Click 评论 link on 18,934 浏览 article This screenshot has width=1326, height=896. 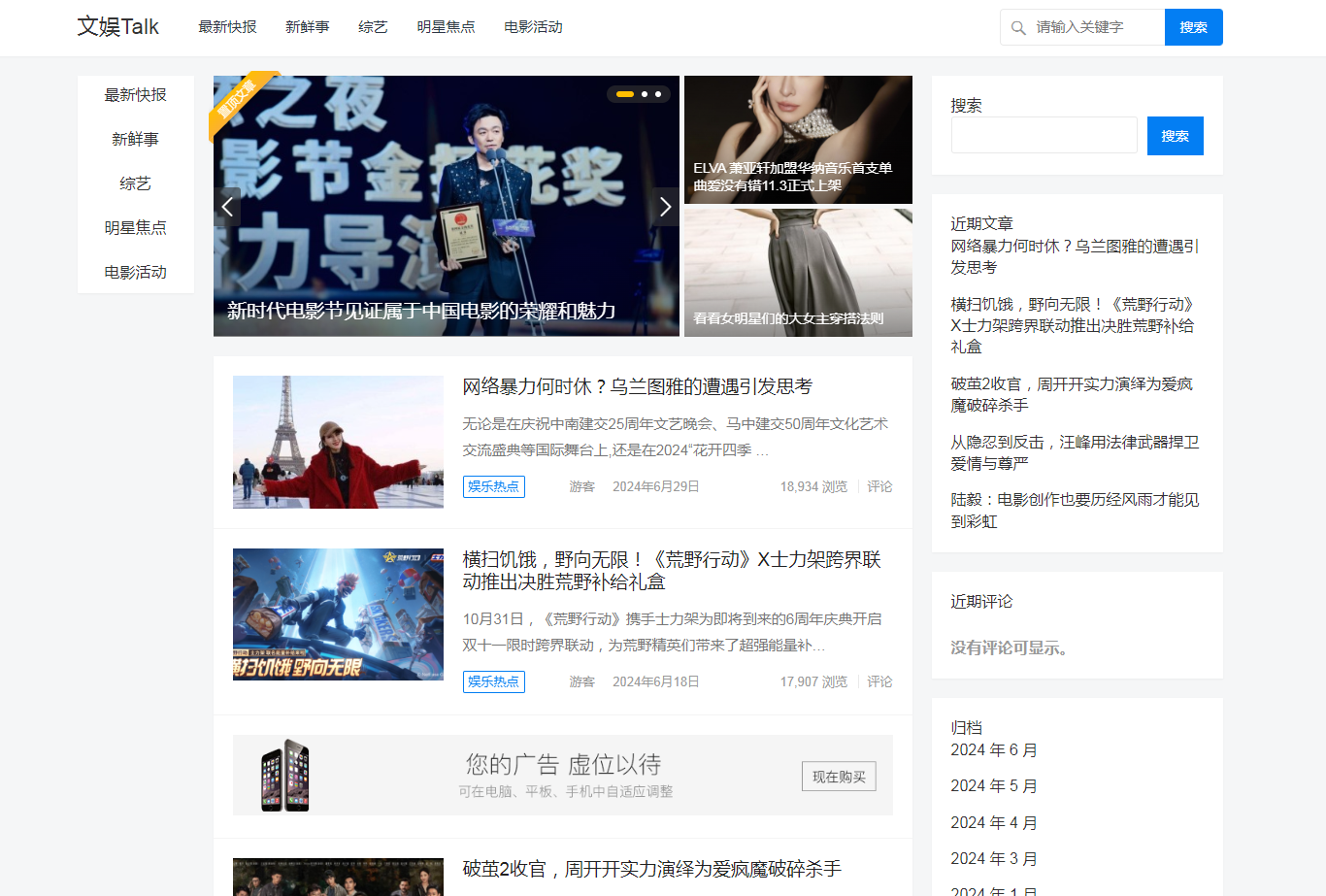pyautogui.click(x=879, y=486)
